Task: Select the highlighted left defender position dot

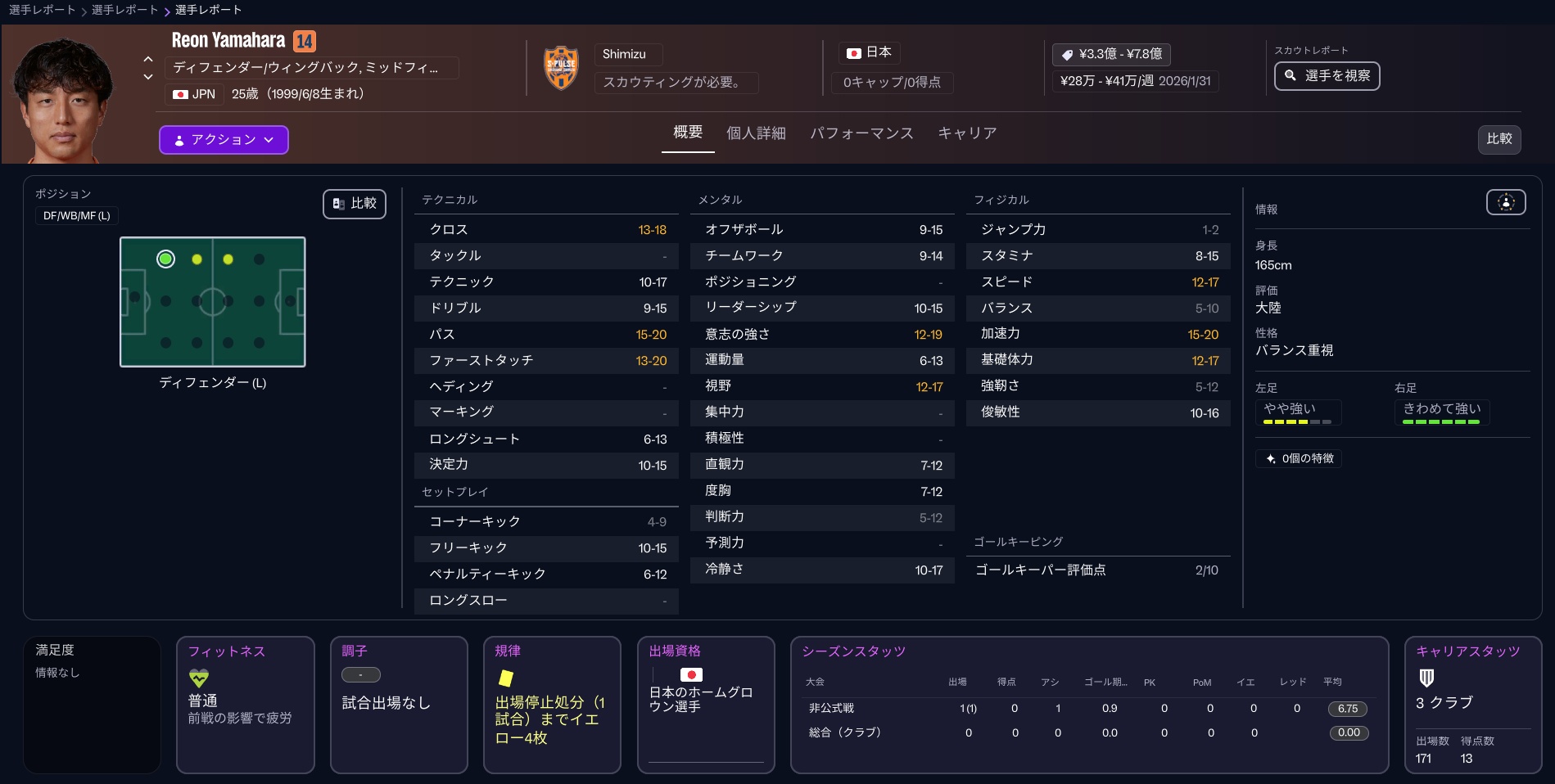Action: pyautogui.click(x=165, y=259)
